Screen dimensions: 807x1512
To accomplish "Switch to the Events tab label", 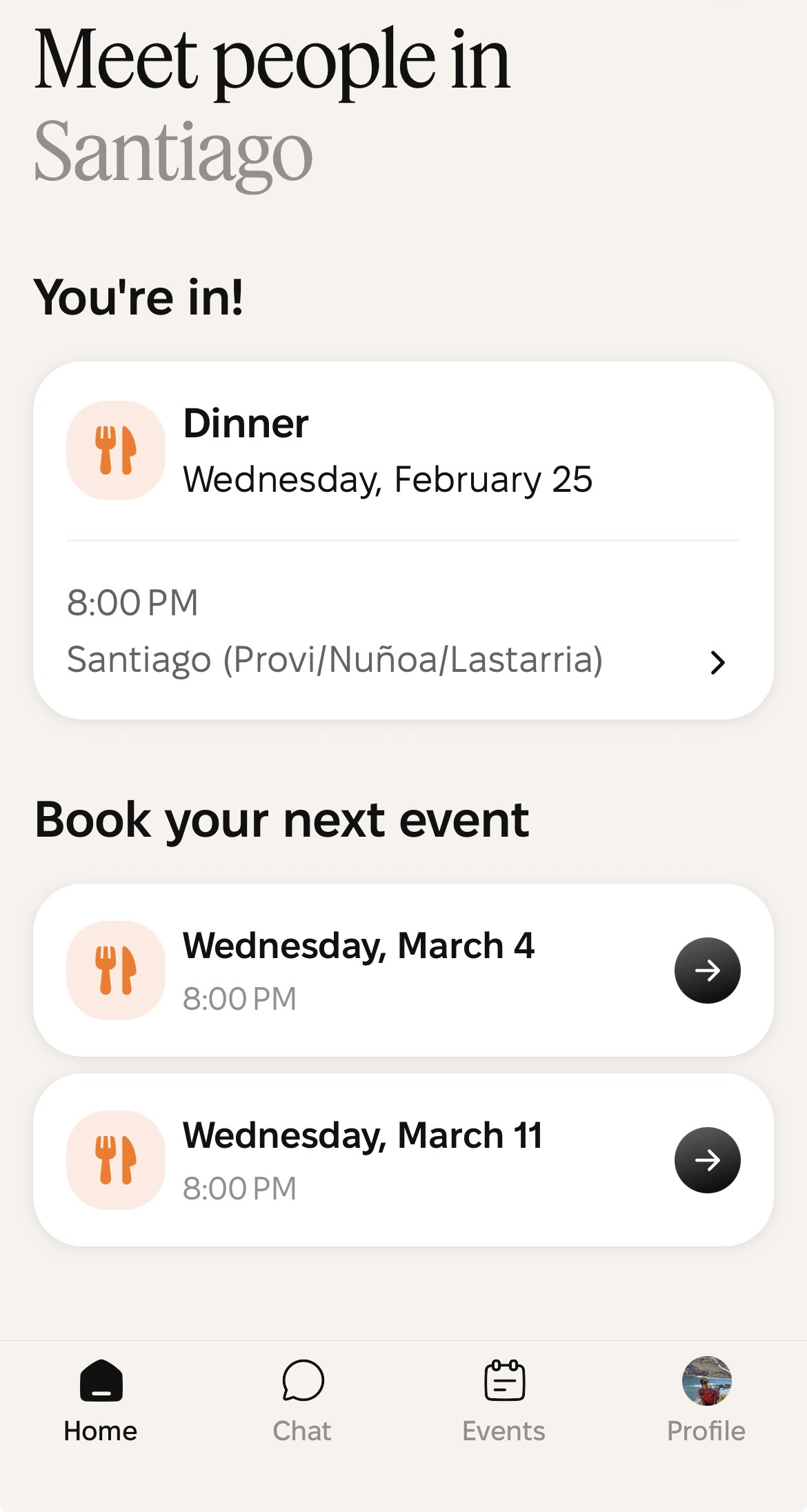I will pyautogui.click(x=504, y=1431).
